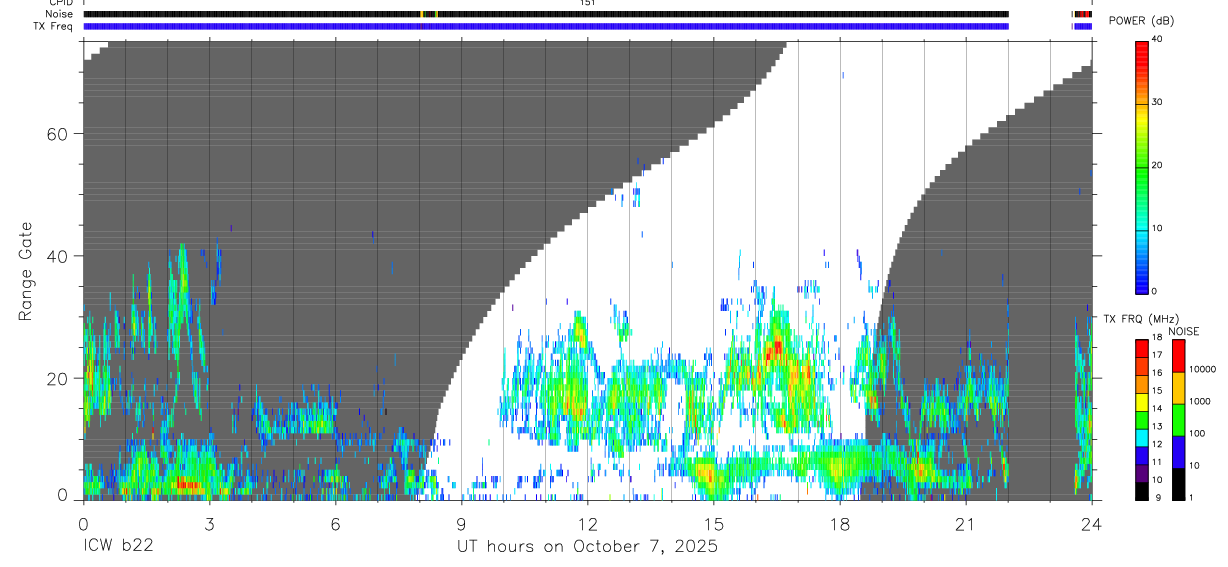Screen dimensions: 1228x567
Task: Click the 'TX Freq' row label at top left
Action: click(55, 25)
